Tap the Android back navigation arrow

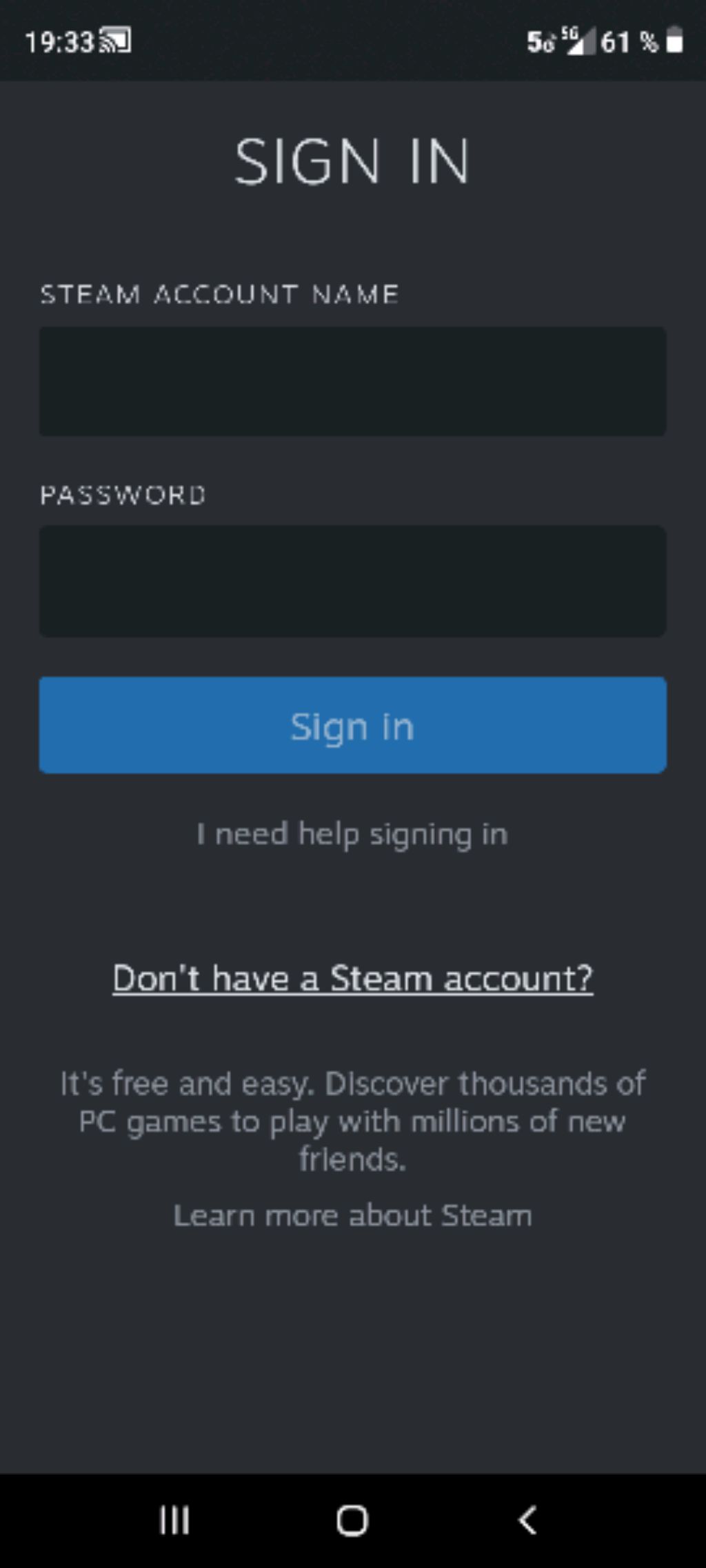click(527, 1520)
